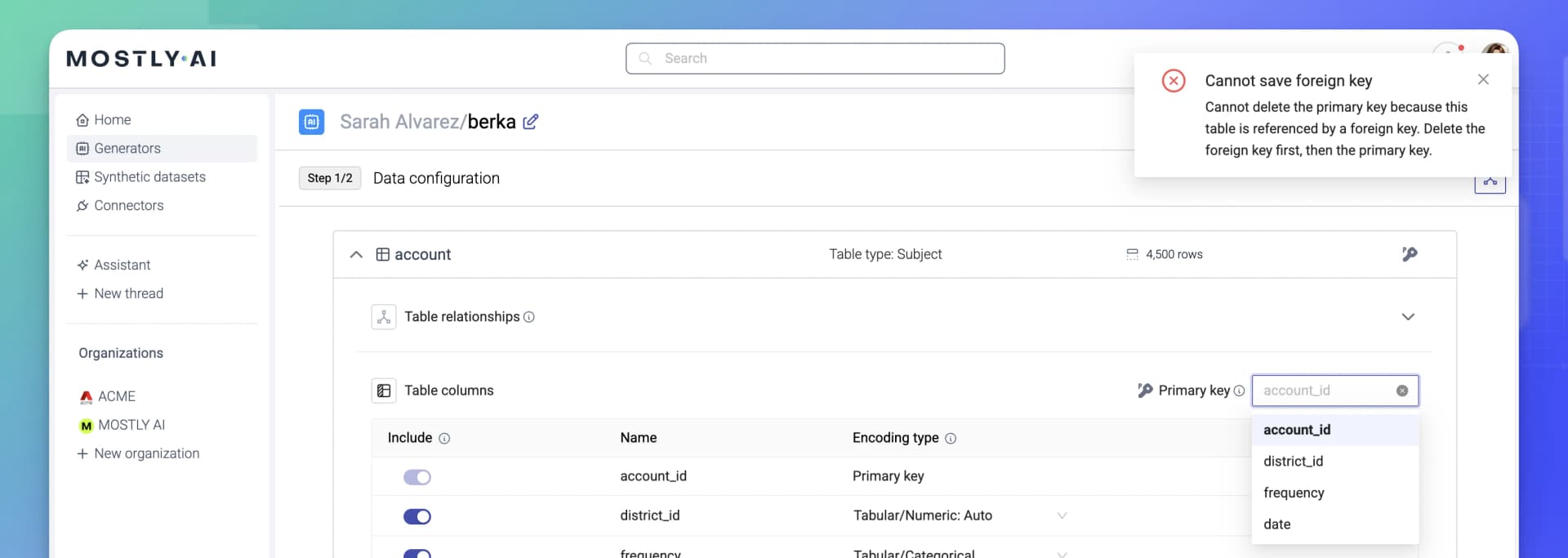
Task: Click the edit pencil icon beside berka
Action: click(530, 122)
